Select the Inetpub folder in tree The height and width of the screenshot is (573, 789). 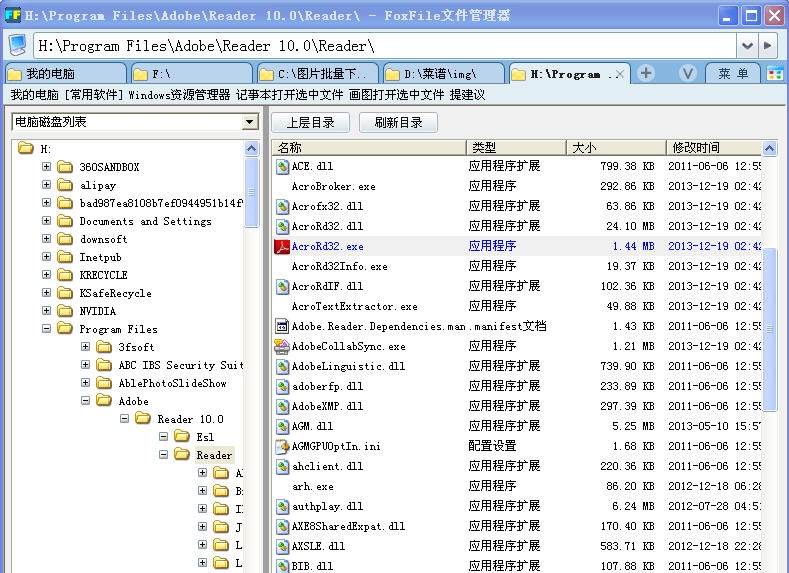pyautogui.click(x=100, y=257)
